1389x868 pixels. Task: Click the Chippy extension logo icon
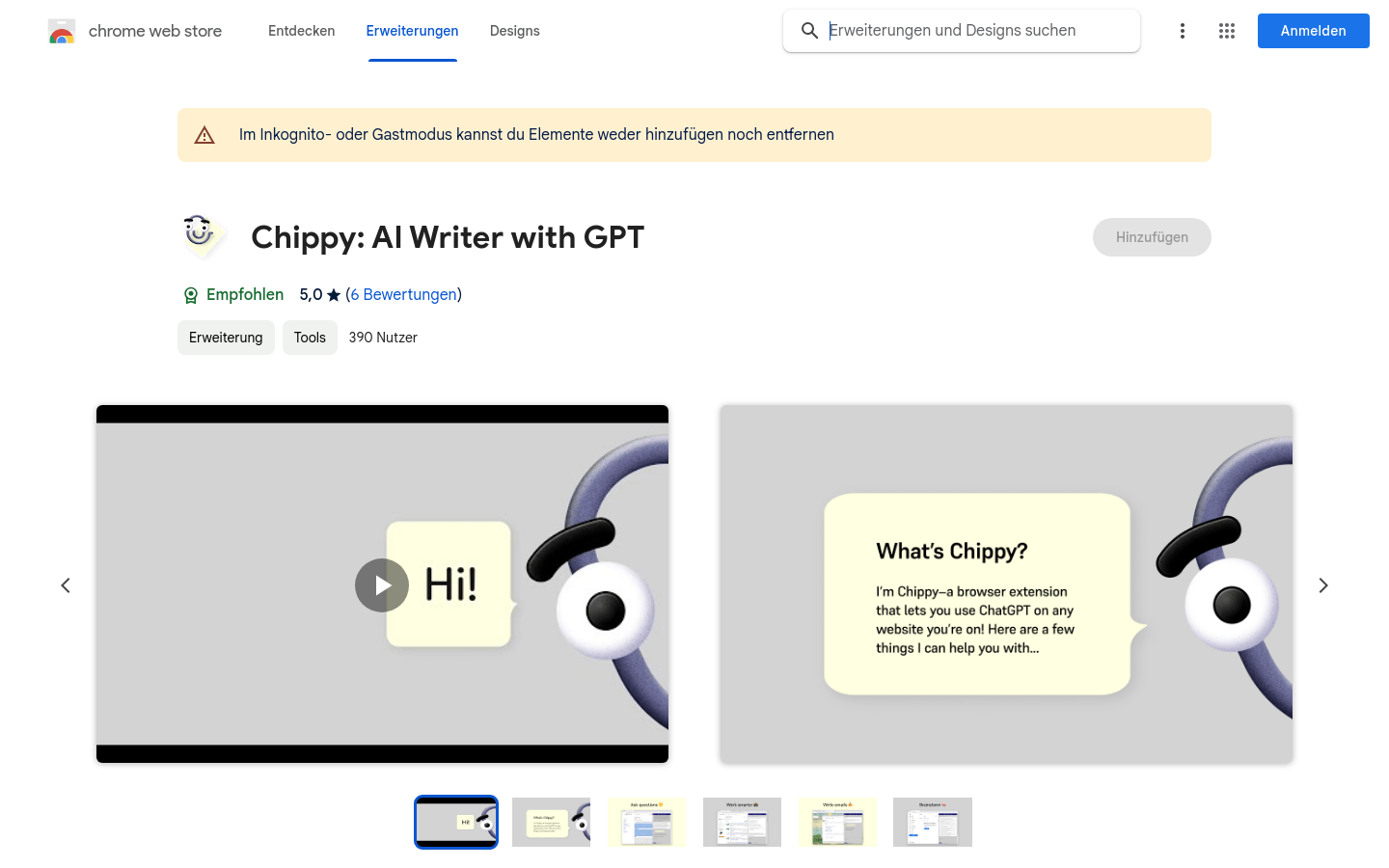pos(203,236)
